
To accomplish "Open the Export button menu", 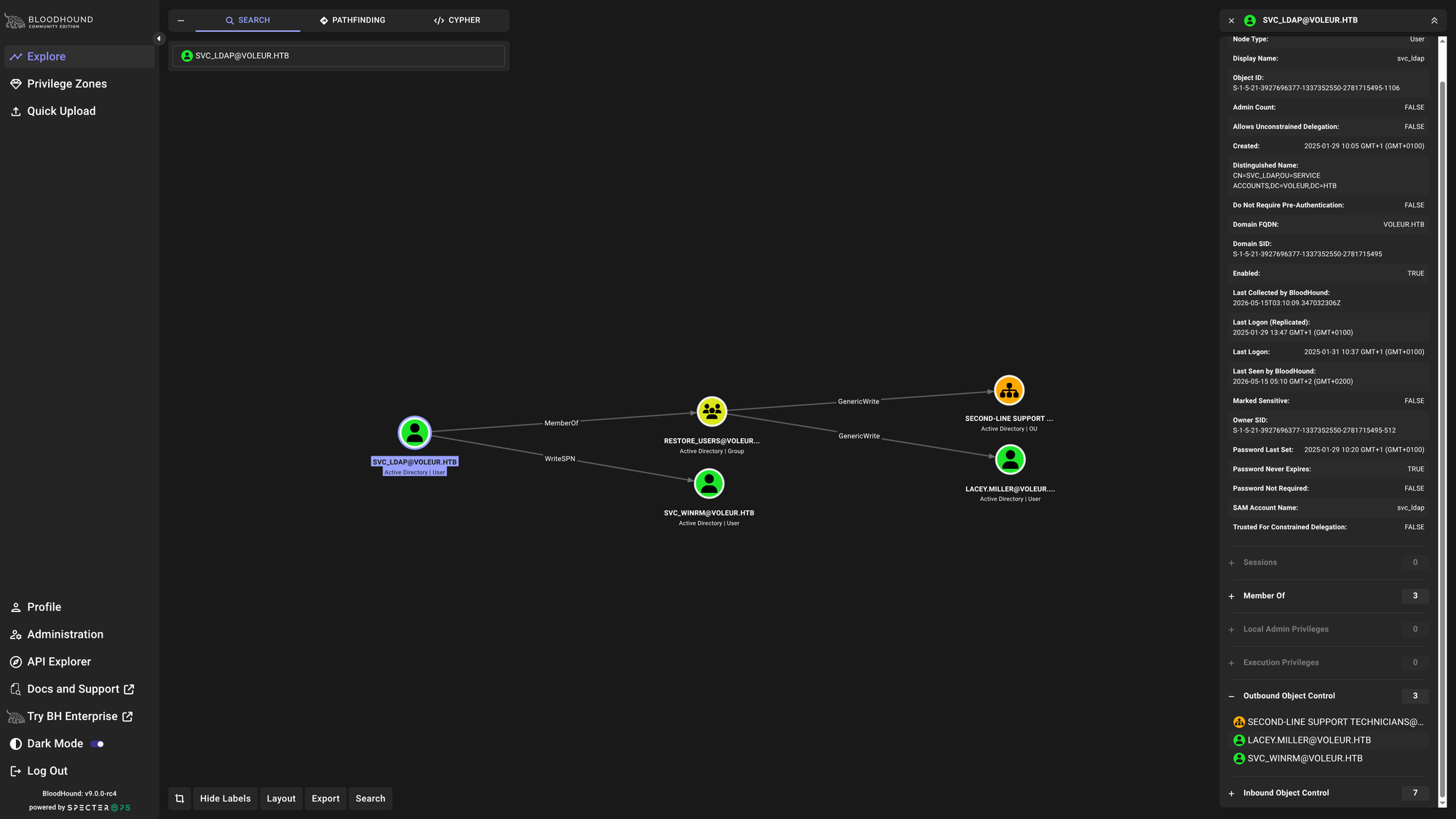I will click(x=325, y=799).
